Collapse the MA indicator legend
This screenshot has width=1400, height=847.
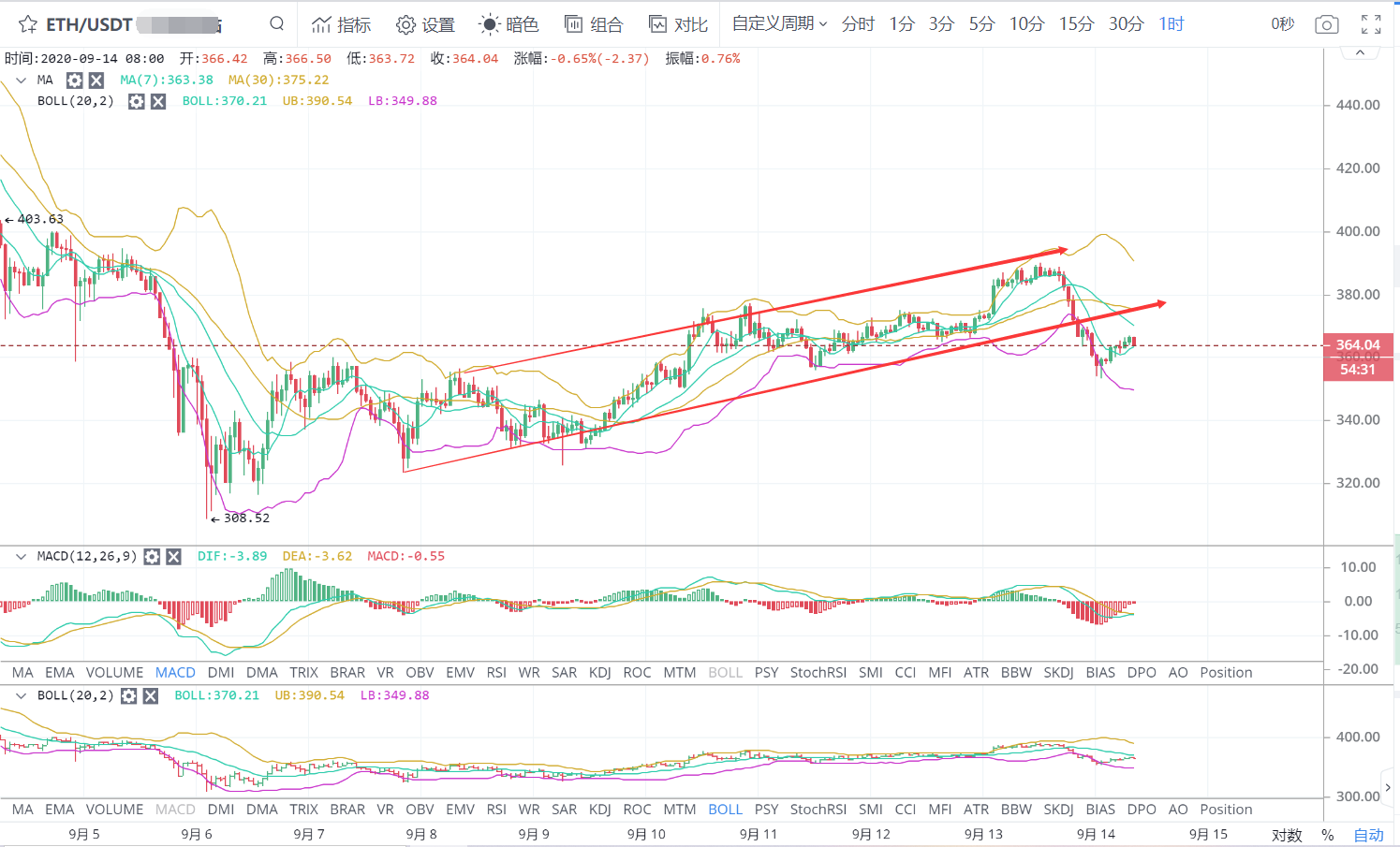click(22, 80)
